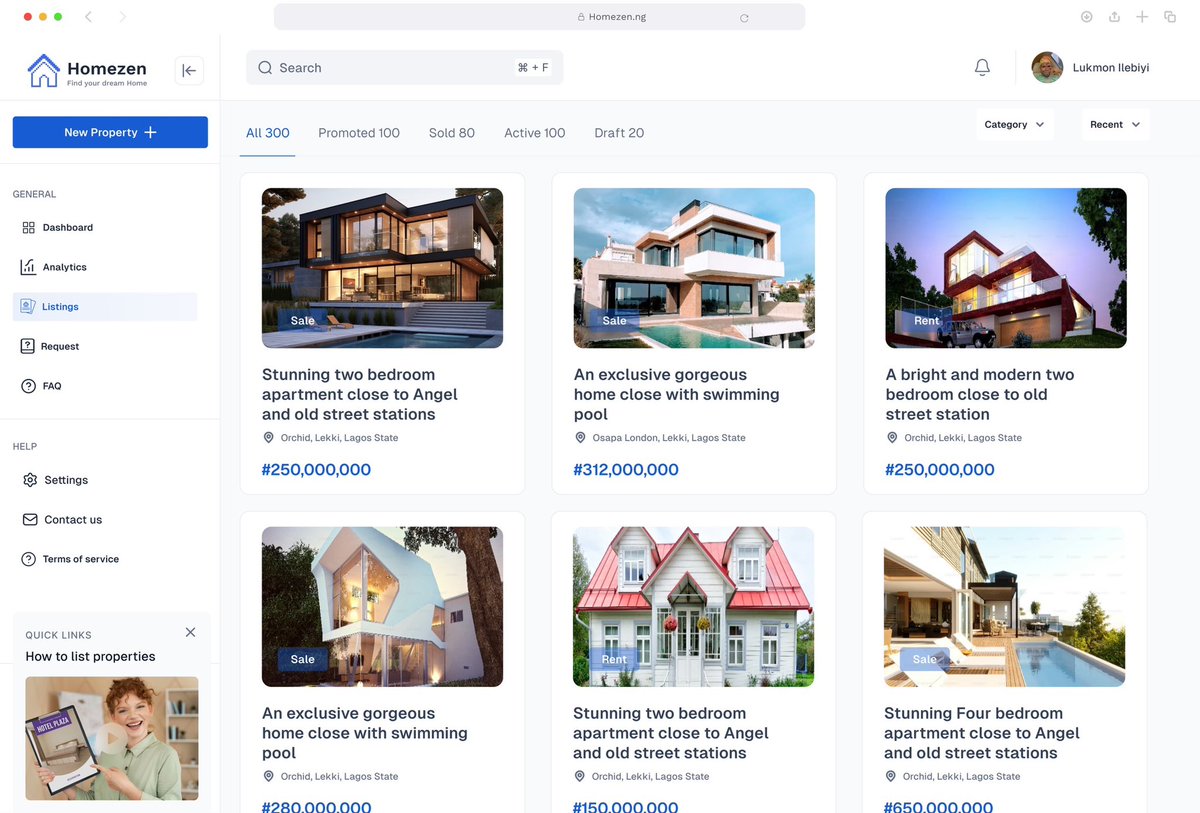This screenshot has width=1200, height=813.
Task: Click the search magnifier icon
Action: 265,68
